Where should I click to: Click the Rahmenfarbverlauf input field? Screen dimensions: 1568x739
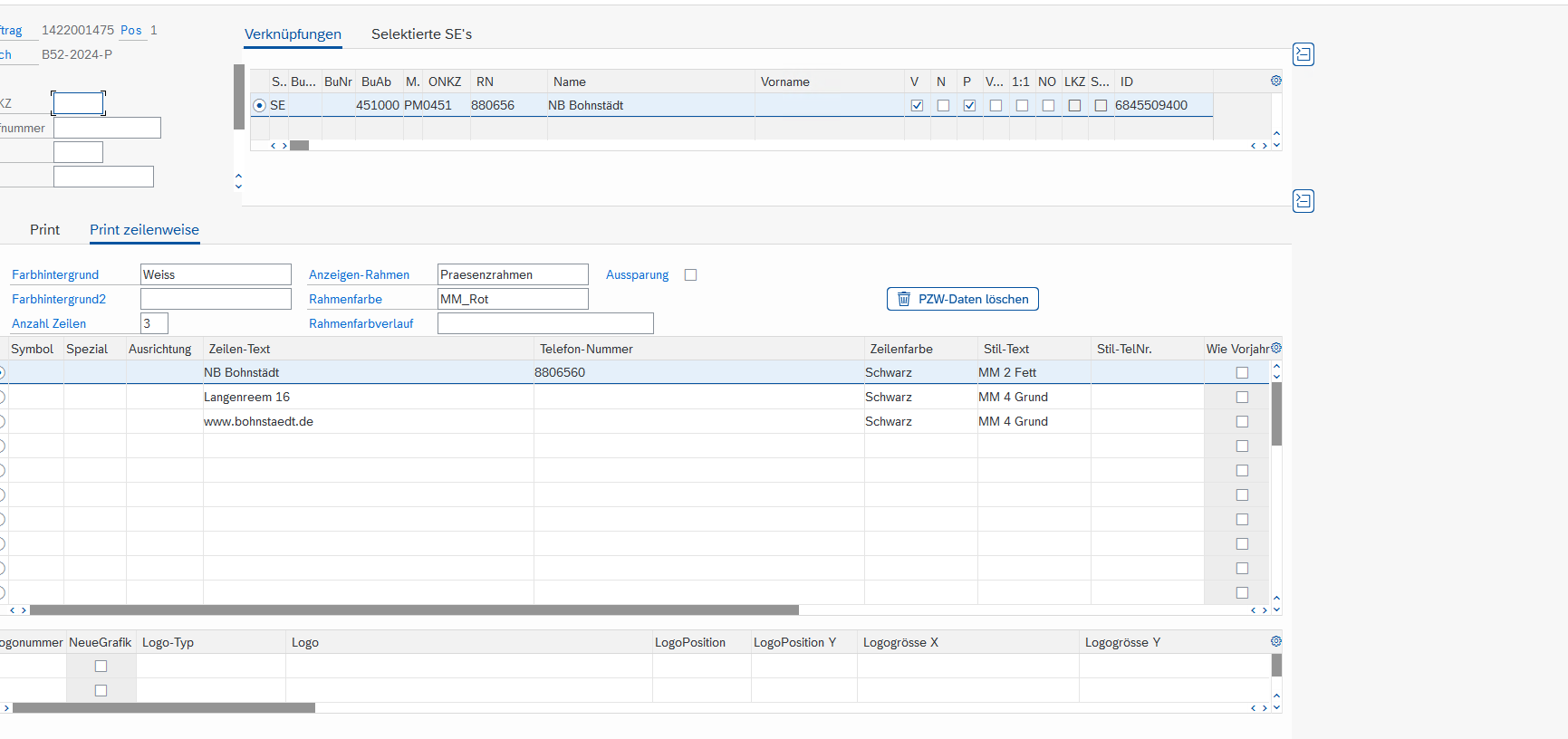point(545,323)
